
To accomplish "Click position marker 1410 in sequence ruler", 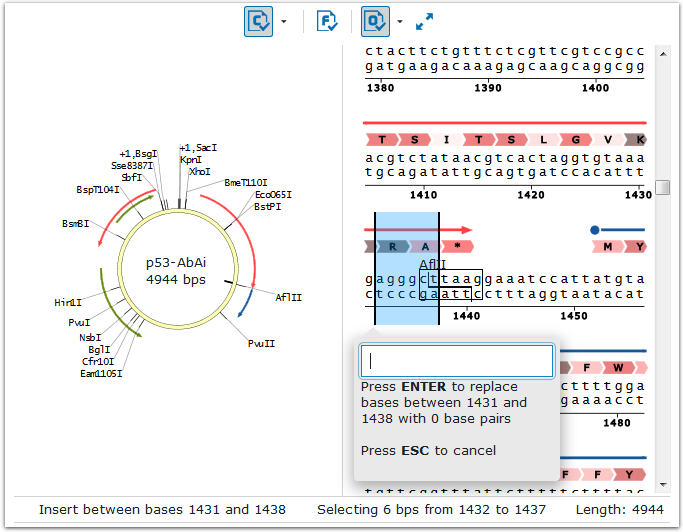I will point(423,195).
